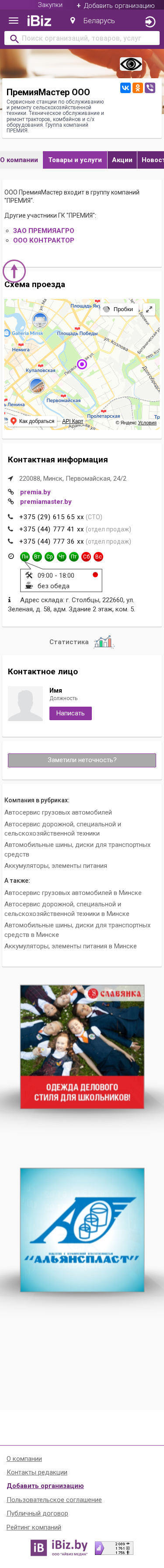
Task: Open the Статистика chart icon
Action: tap(104, 642)
